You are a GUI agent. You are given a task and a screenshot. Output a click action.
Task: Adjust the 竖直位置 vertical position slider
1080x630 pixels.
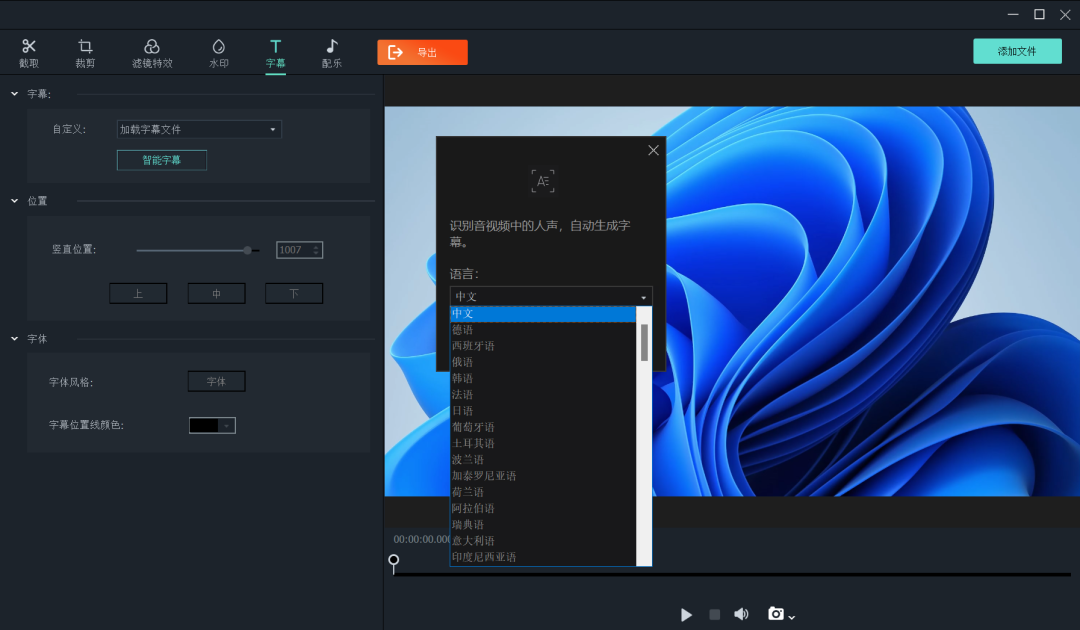click(247, 251)
